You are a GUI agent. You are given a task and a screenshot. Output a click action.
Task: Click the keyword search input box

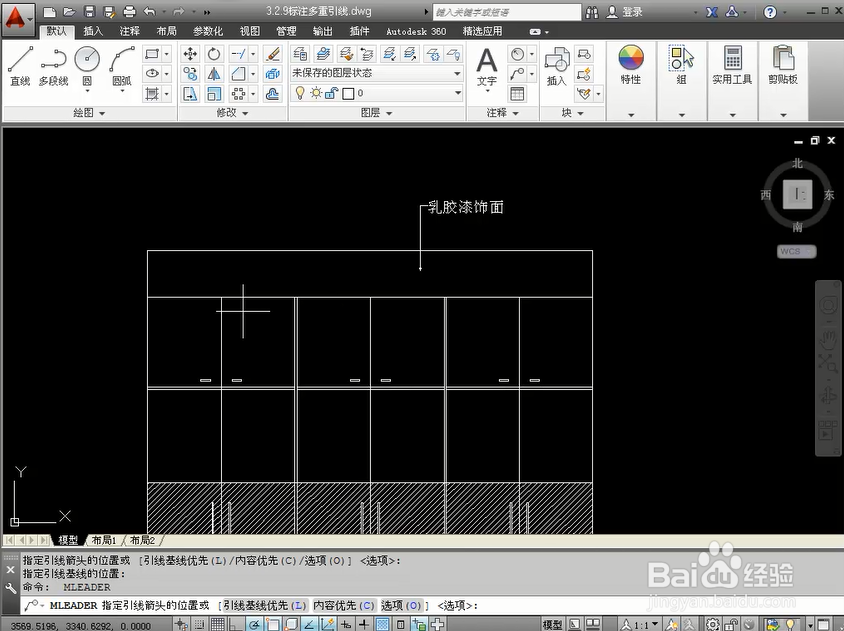507,12
